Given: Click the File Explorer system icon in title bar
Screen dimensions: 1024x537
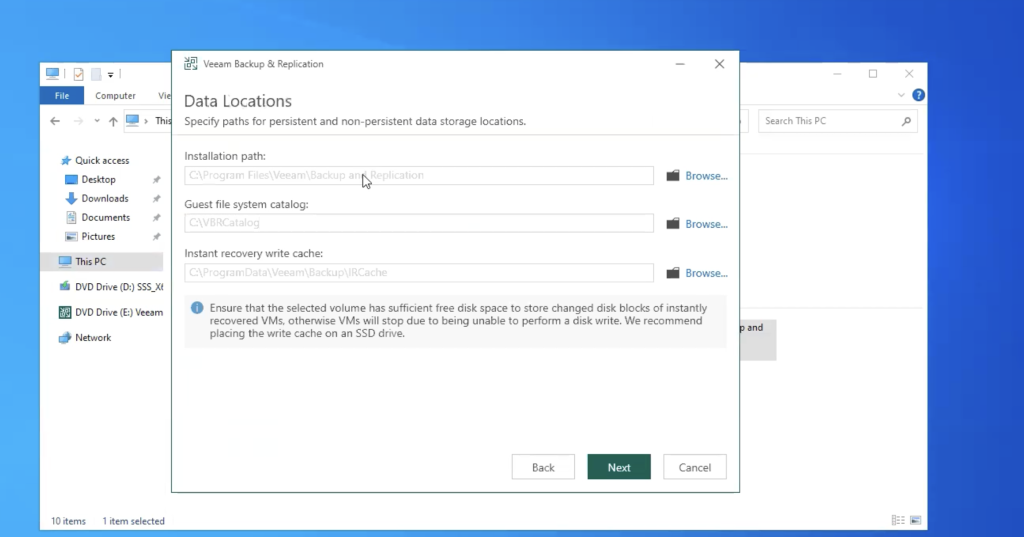Looking at the screenshot, I should click(x=52, y=73).
